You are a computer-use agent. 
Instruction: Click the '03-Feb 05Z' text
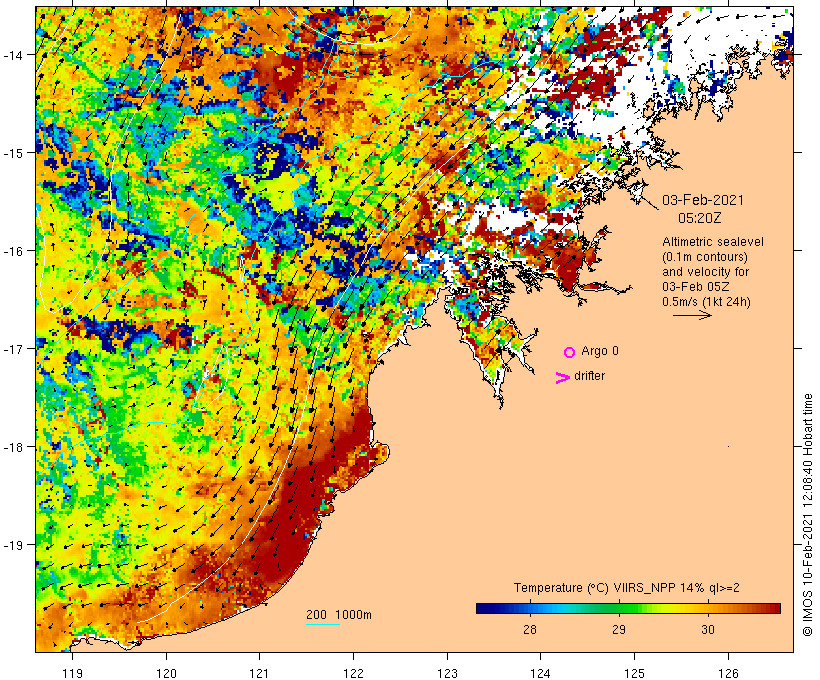[x=696, y=287]
